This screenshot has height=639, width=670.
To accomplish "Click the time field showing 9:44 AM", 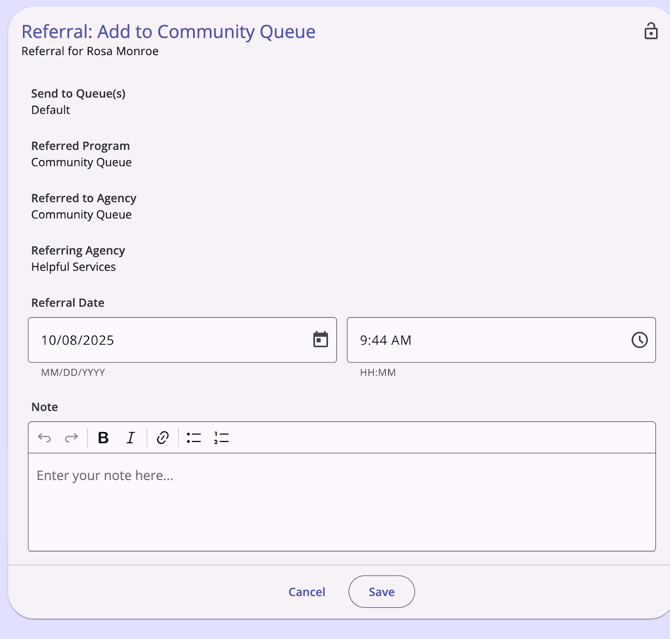I will [480, 340].
